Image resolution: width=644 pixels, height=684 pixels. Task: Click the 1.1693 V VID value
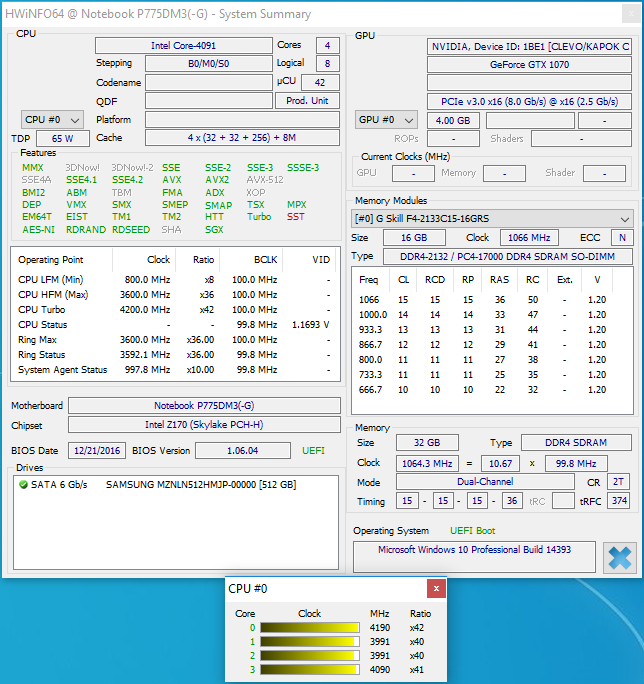click(x=310, y=325)
